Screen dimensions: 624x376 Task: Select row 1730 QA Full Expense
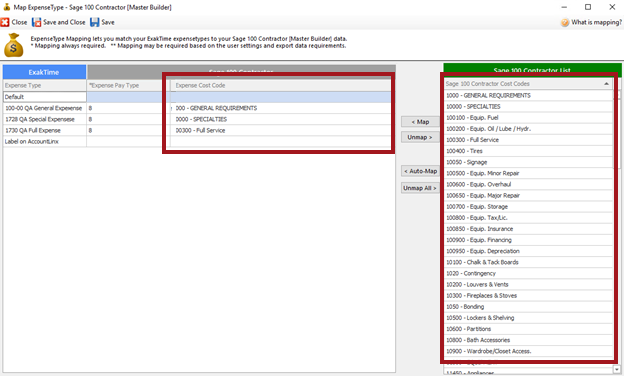click(45, 131)
